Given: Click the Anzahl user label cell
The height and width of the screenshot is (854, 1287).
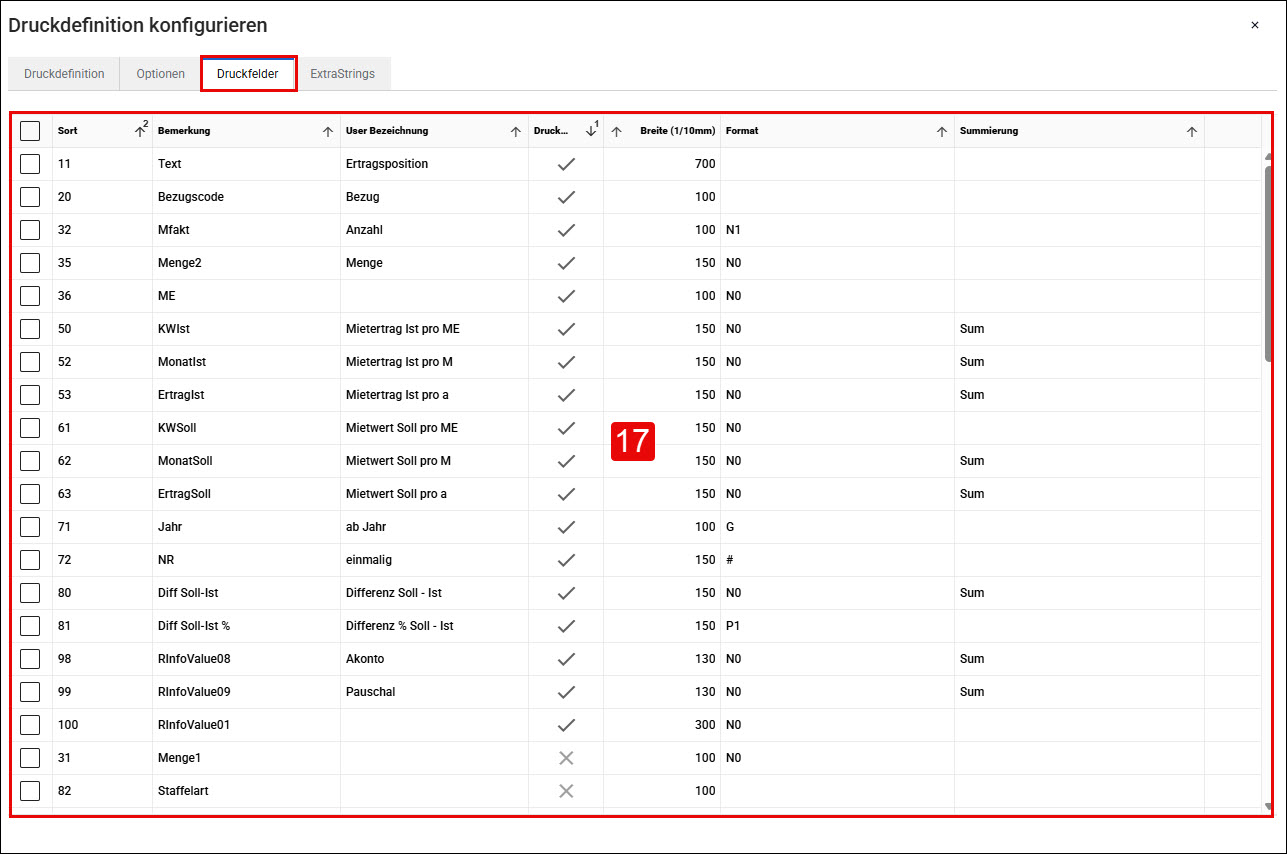Looking at the screenshot, I should tap(434, 230).
